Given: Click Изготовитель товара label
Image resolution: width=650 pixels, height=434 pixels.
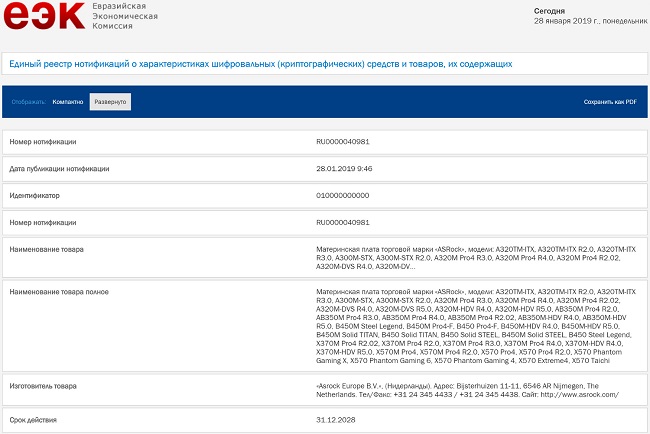Looking at the screenshot, I should (43, 386).
